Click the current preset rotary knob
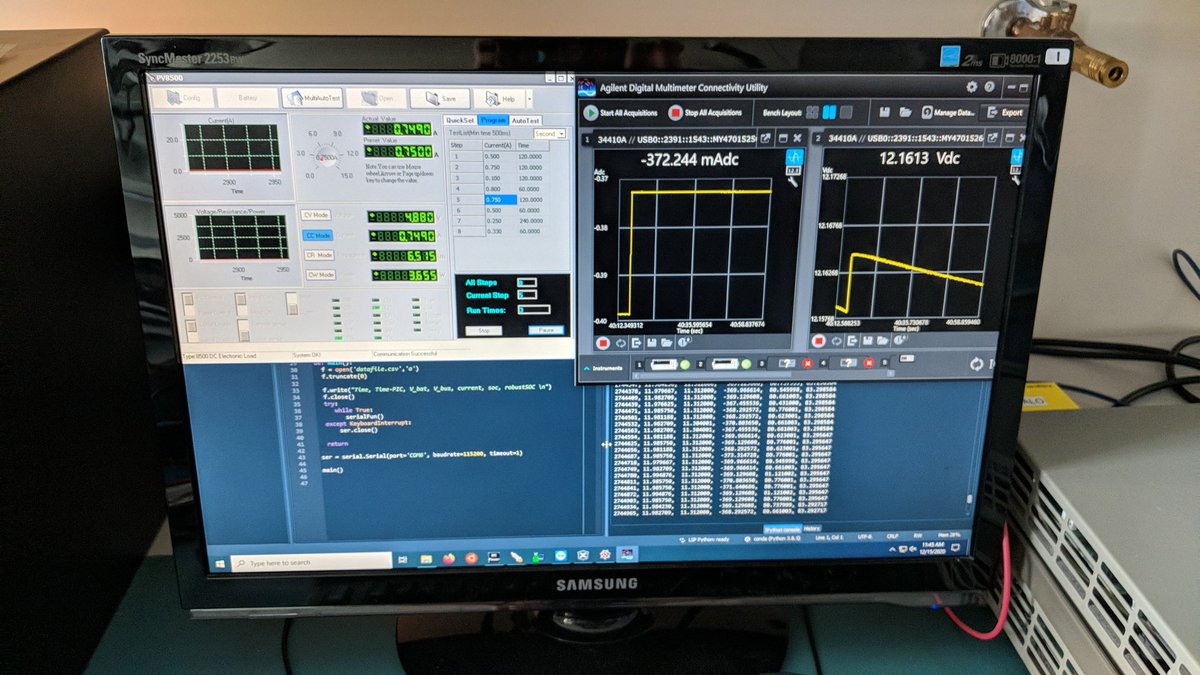 [x=325, y=156]
